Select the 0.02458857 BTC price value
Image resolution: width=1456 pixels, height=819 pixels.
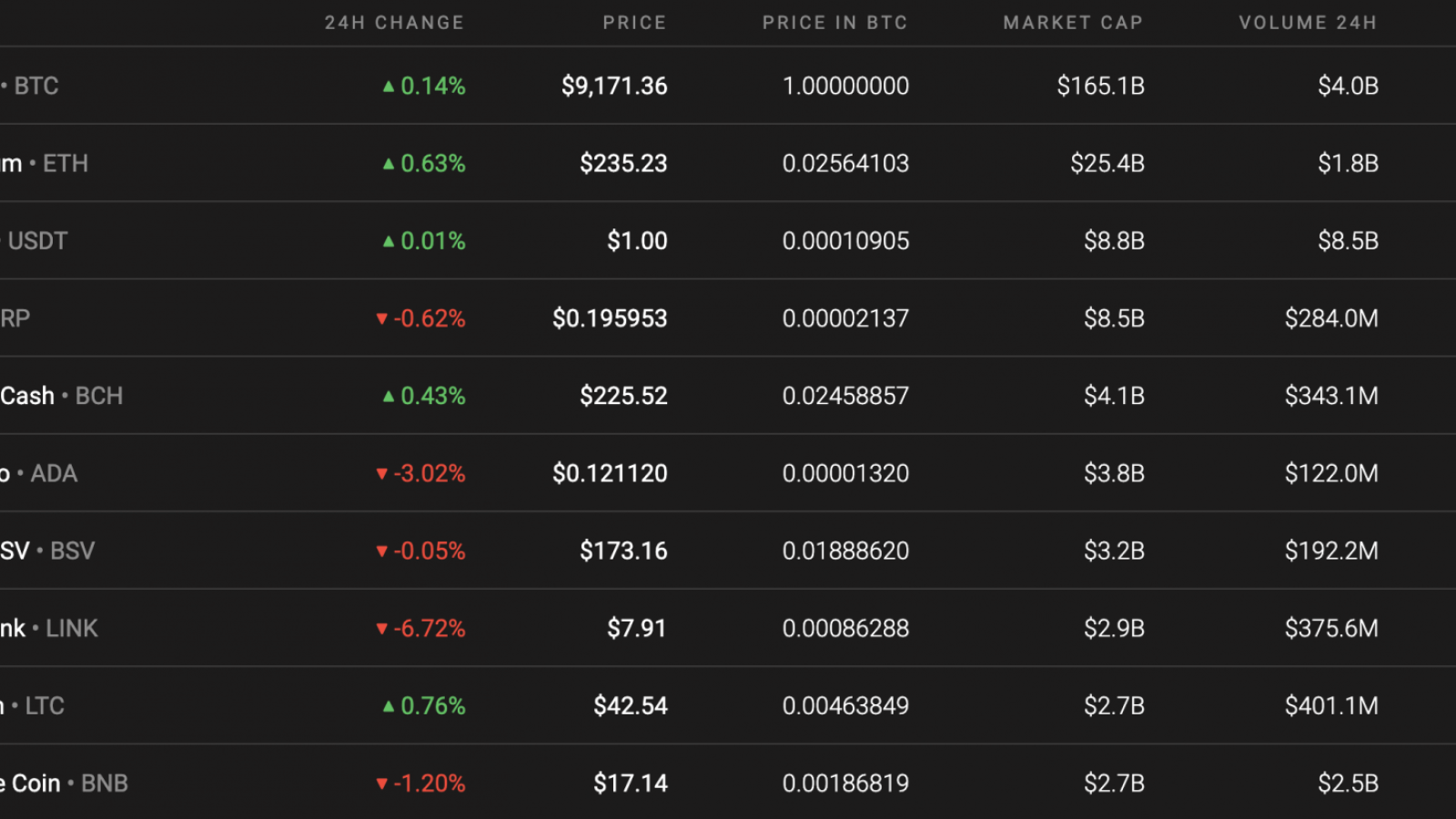[845, 396]
